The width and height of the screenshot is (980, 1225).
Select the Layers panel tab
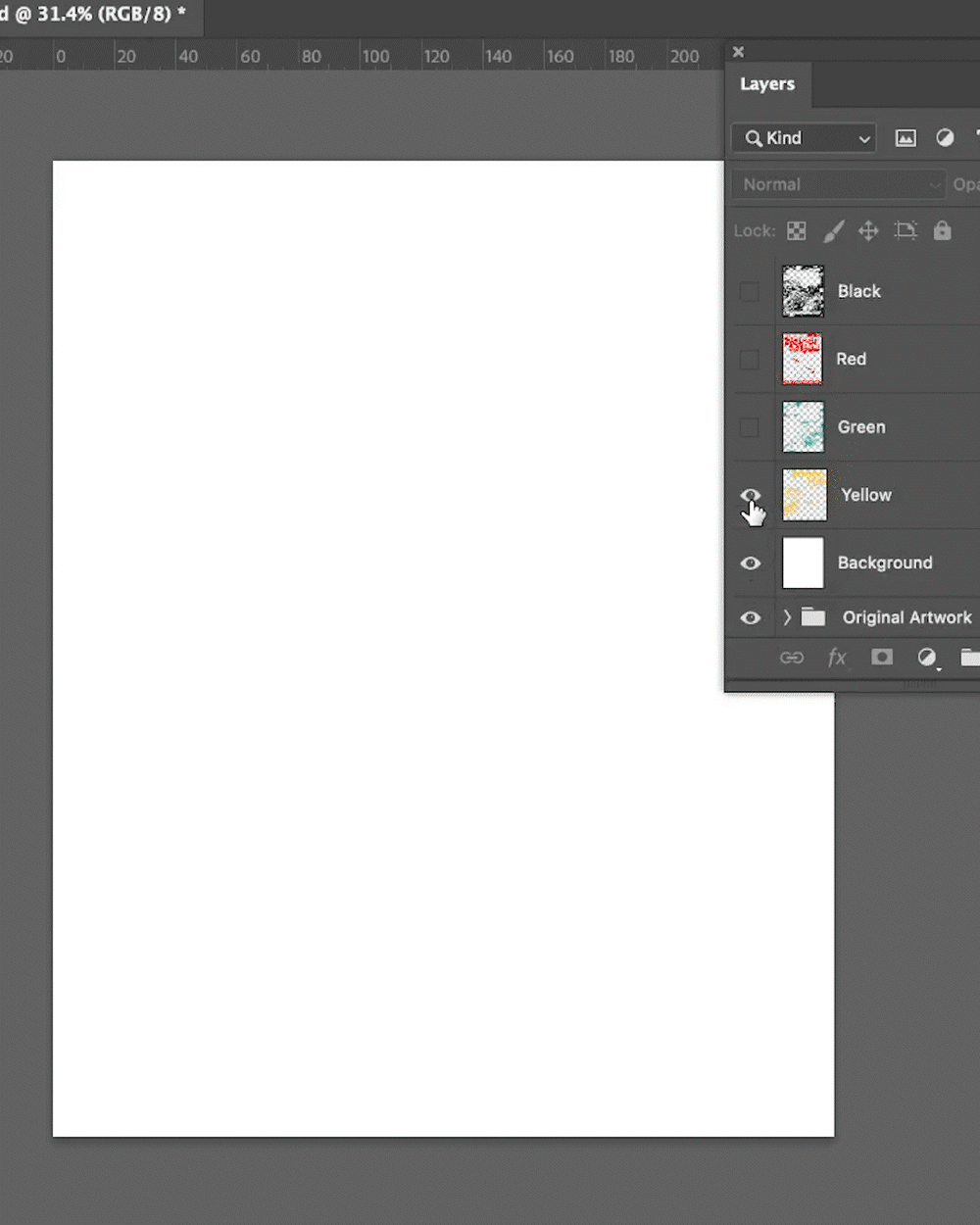[767, 84]
